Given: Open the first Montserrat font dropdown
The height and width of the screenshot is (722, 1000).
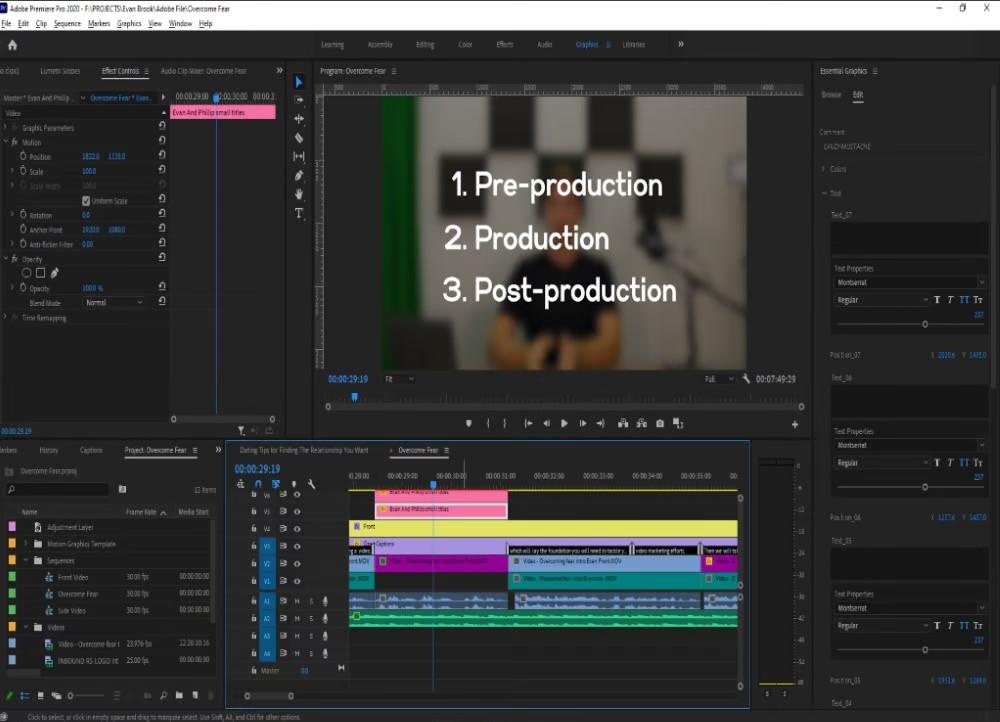Looking at the screenshot, I should click(x=910, y=283).
